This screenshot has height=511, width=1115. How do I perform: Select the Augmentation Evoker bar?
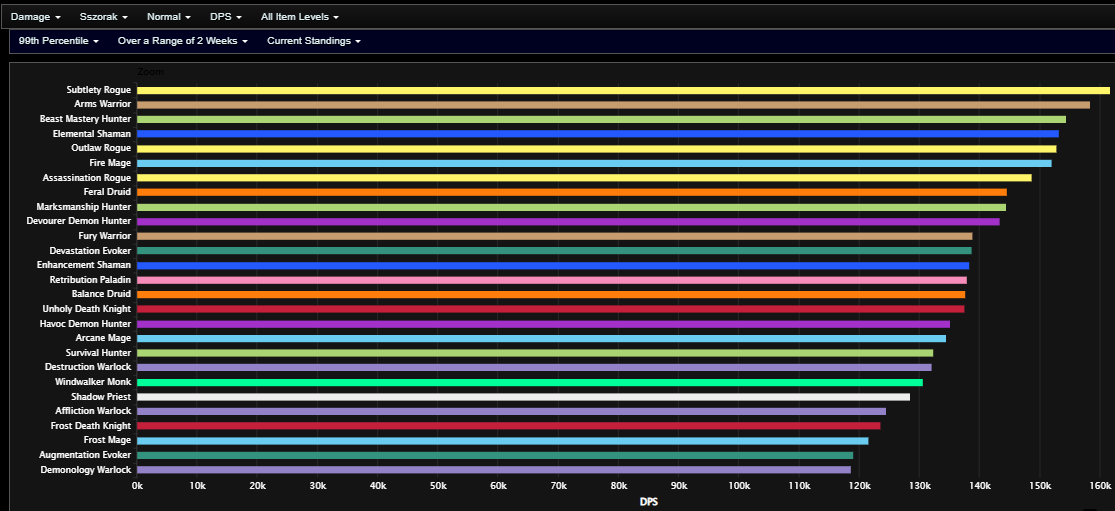tap(495, 455)
